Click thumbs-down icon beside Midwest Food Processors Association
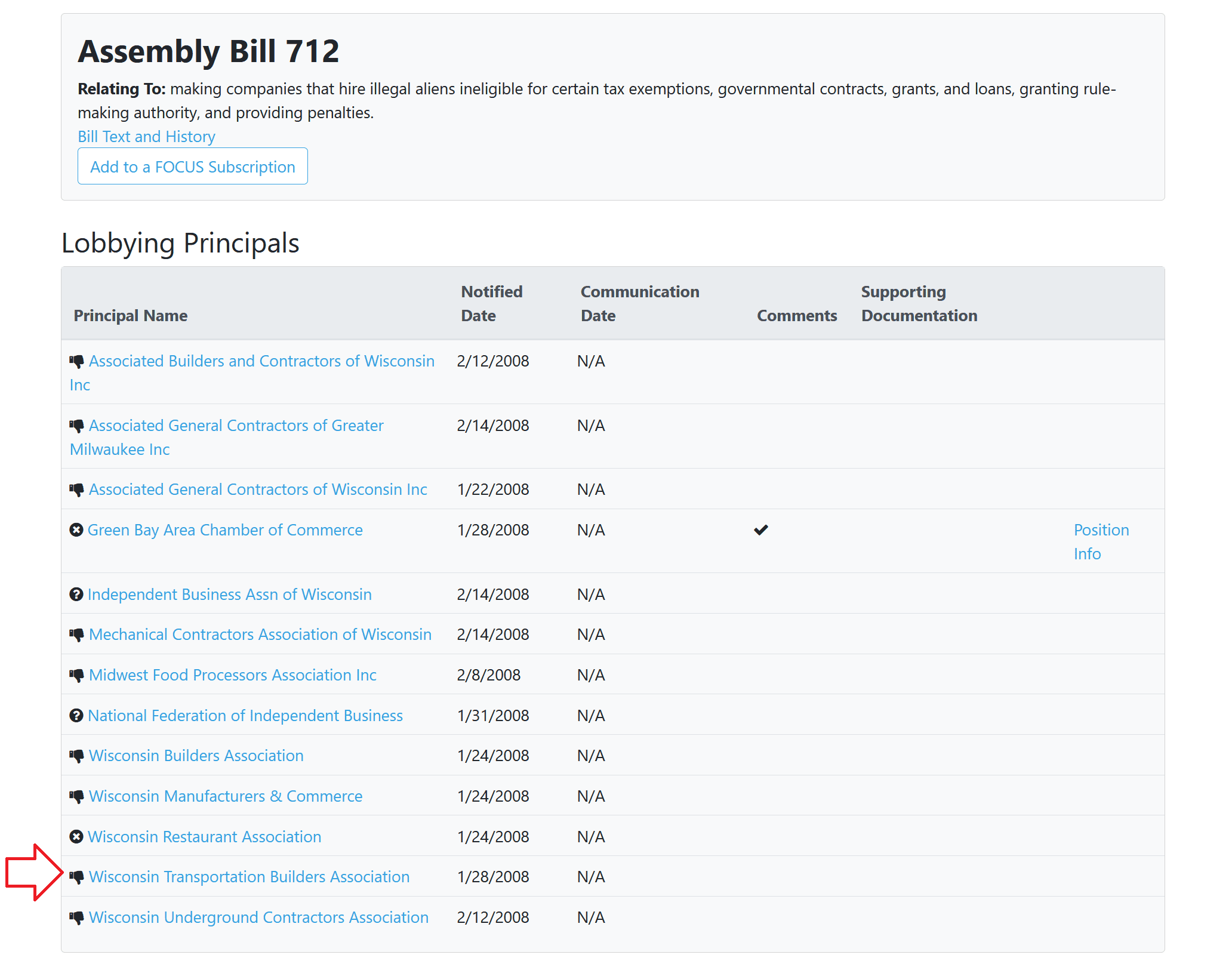The height and width of the screenshot is (973, 1232). coord(76,676)
